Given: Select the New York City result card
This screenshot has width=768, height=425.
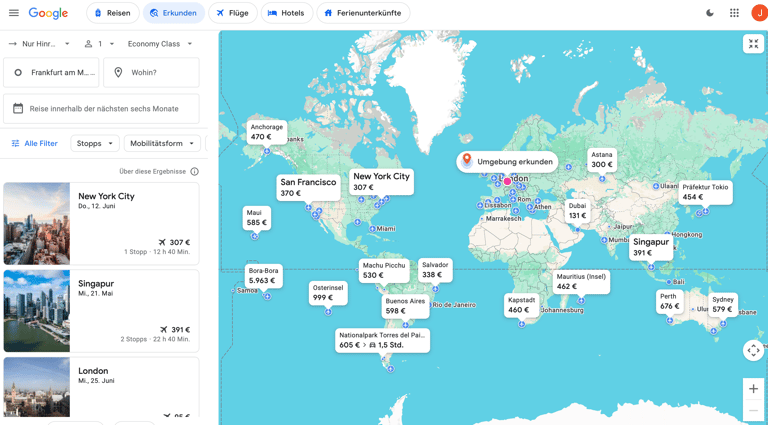Looking at the screenshot, I should (x=101, y=224).
